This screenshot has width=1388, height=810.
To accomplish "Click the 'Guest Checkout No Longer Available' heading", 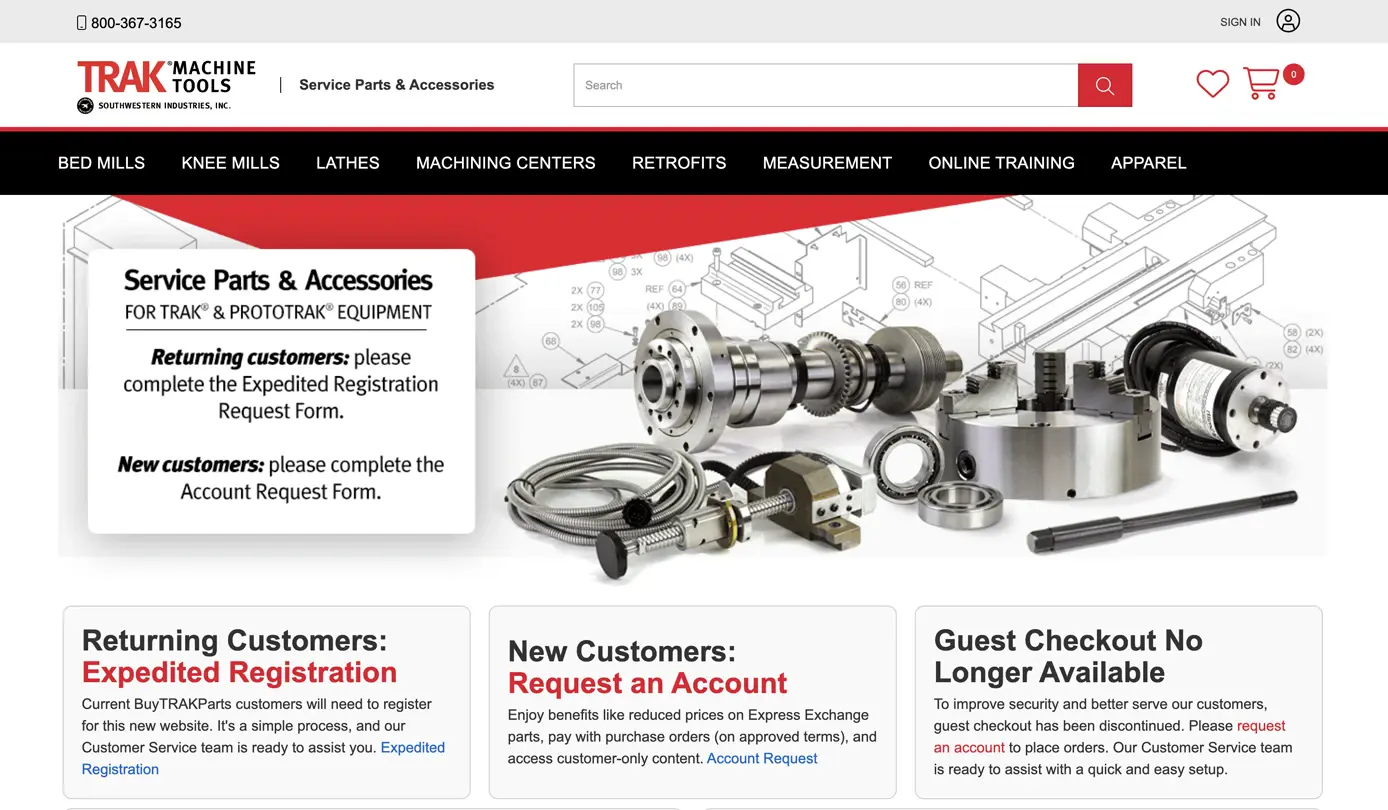I will [1068, 656].
